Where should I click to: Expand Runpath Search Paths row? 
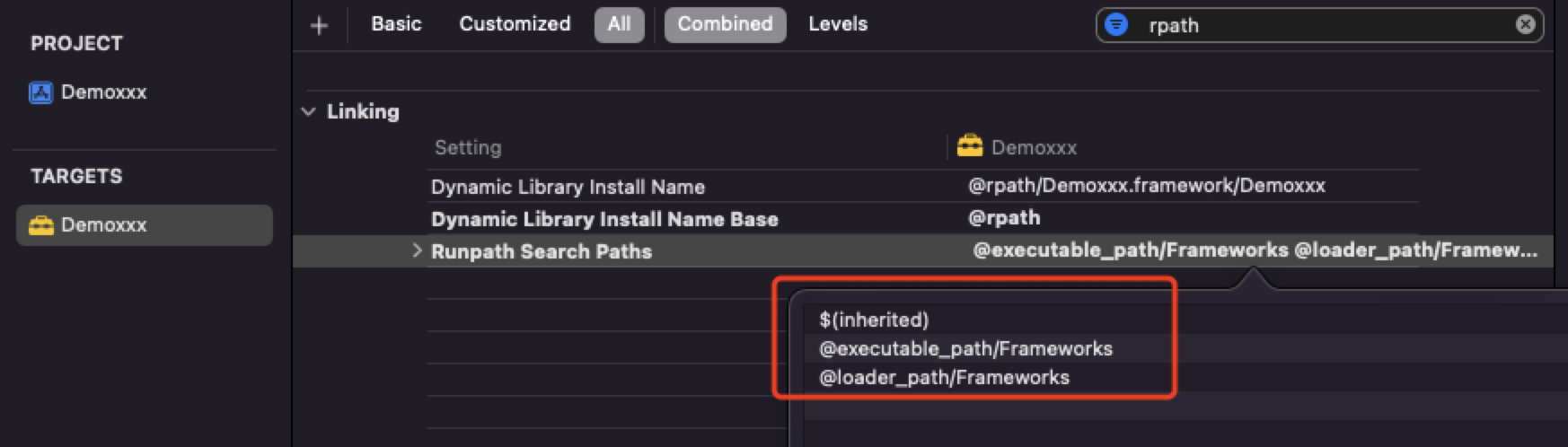pos(417,251)
